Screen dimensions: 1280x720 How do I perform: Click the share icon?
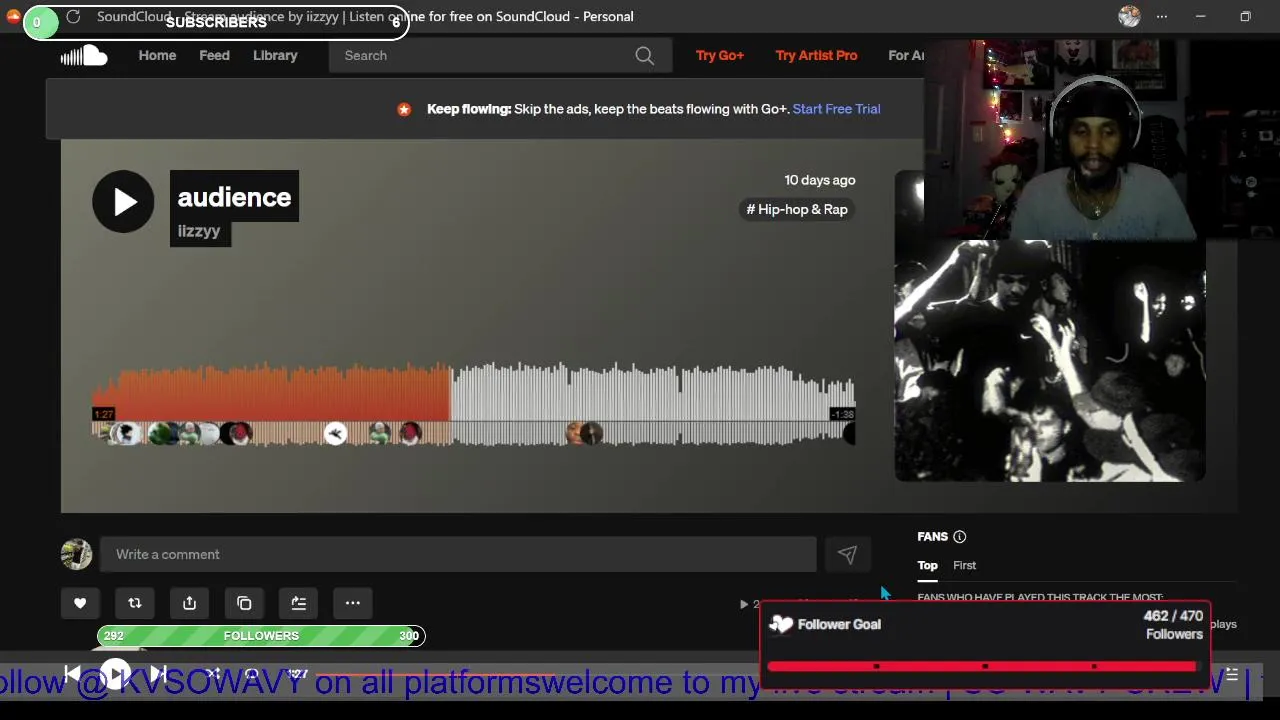pyautogui.click(x=189, y=603)
